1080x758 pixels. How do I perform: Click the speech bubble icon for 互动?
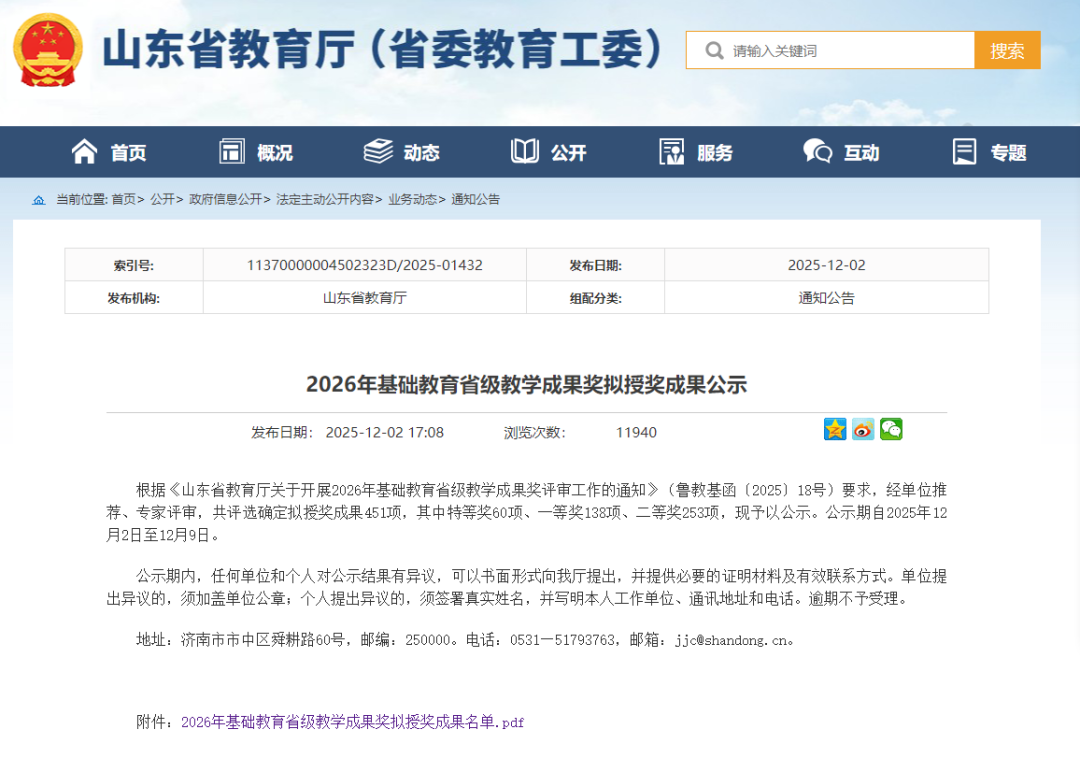[815, 151]
